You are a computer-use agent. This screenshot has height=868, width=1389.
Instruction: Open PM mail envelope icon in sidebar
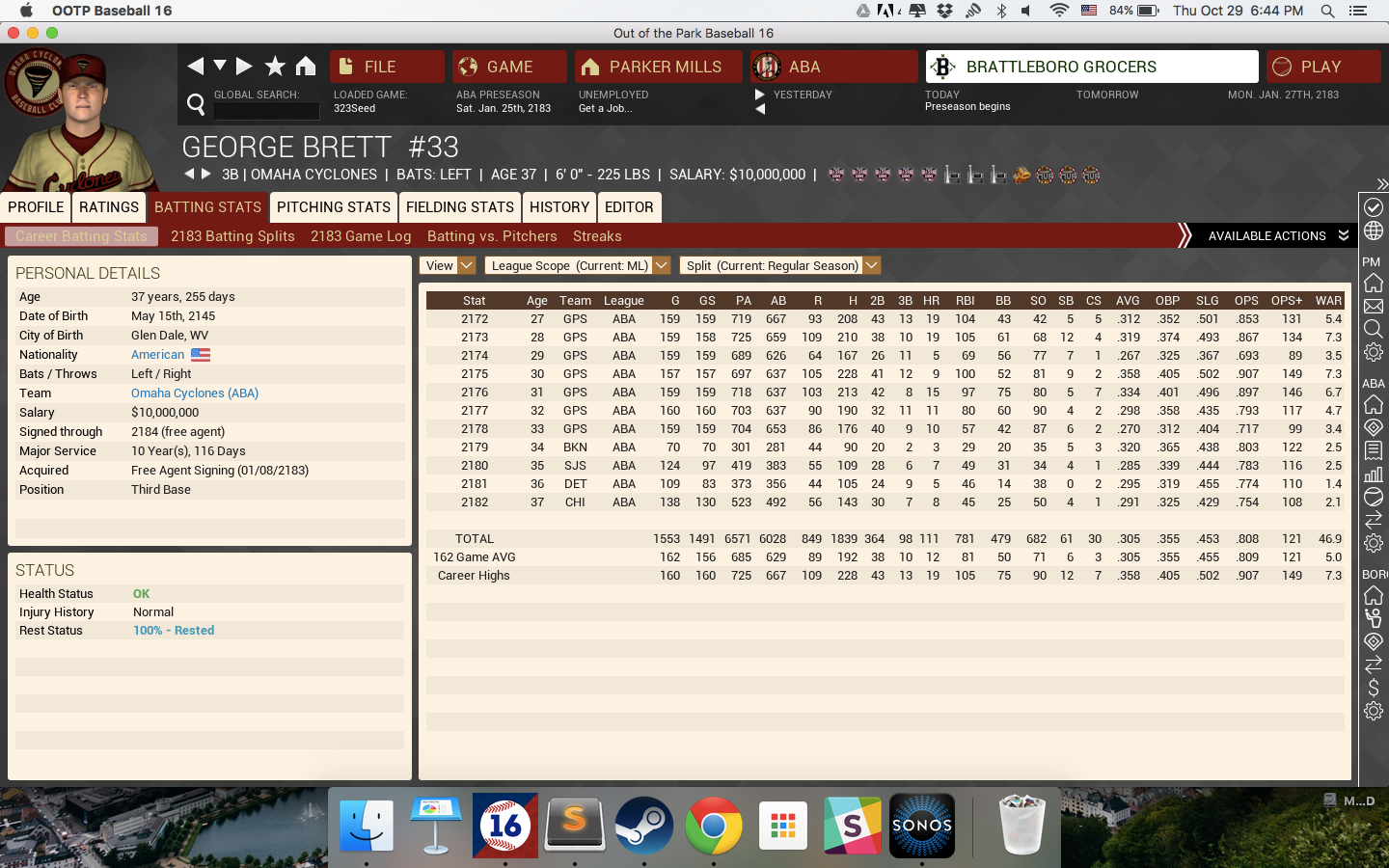coord(1374,307)
